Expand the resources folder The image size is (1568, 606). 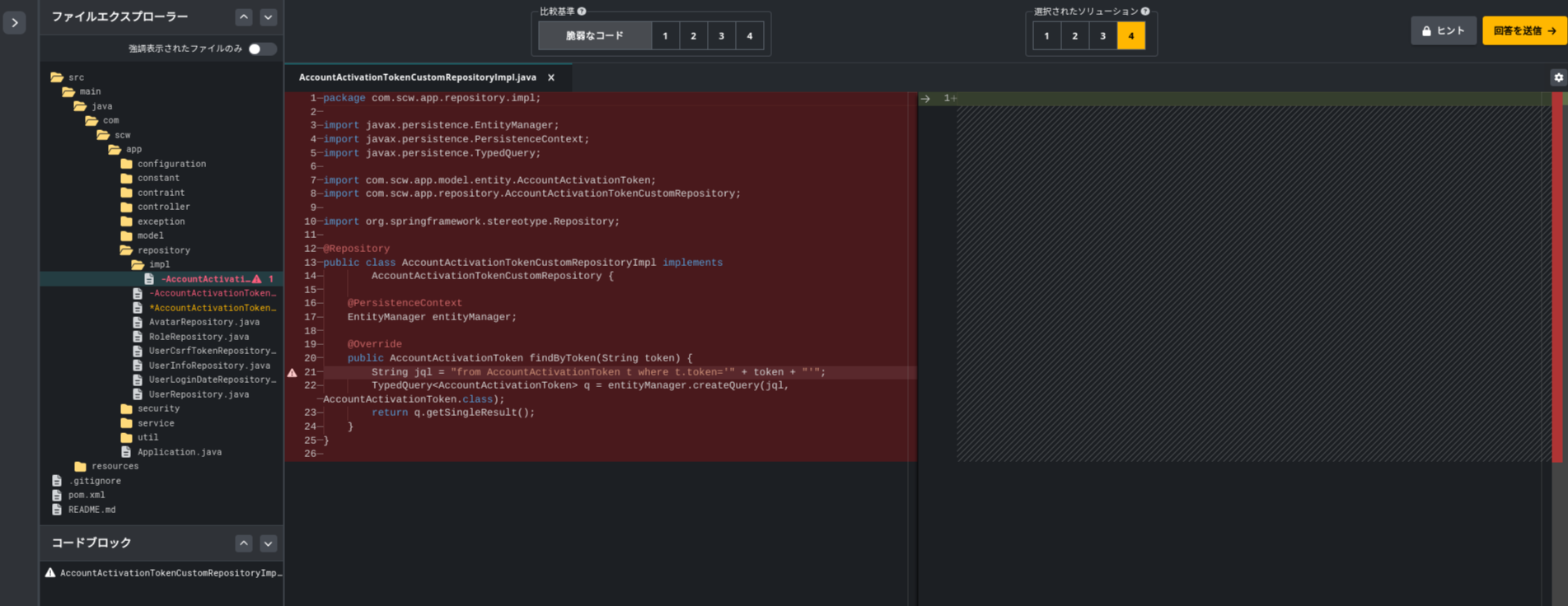[x=106, y=467]
